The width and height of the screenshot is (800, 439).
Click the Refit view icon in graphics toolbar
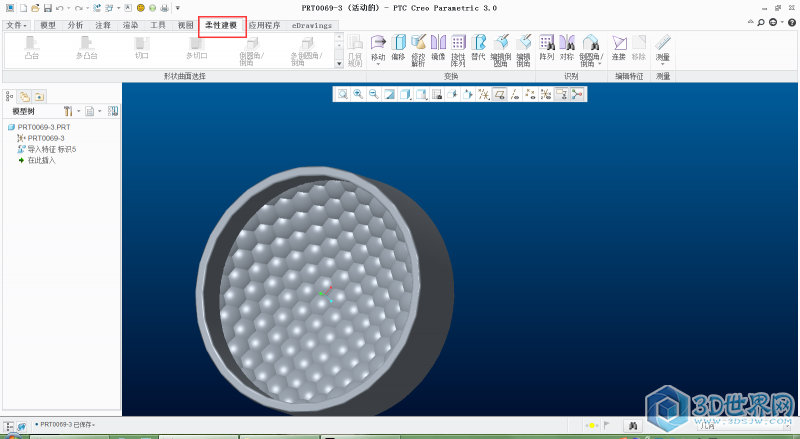[x=342, y=94]
